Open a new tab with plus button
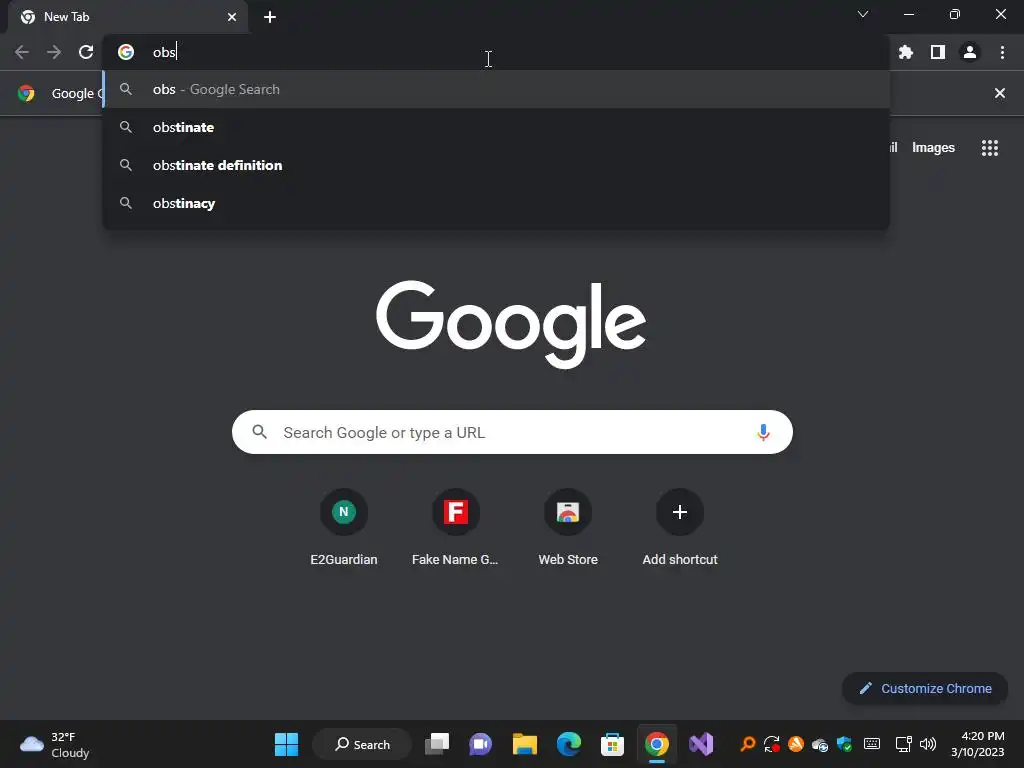The height and width of the screenshot is (768, 1024). 270,17
